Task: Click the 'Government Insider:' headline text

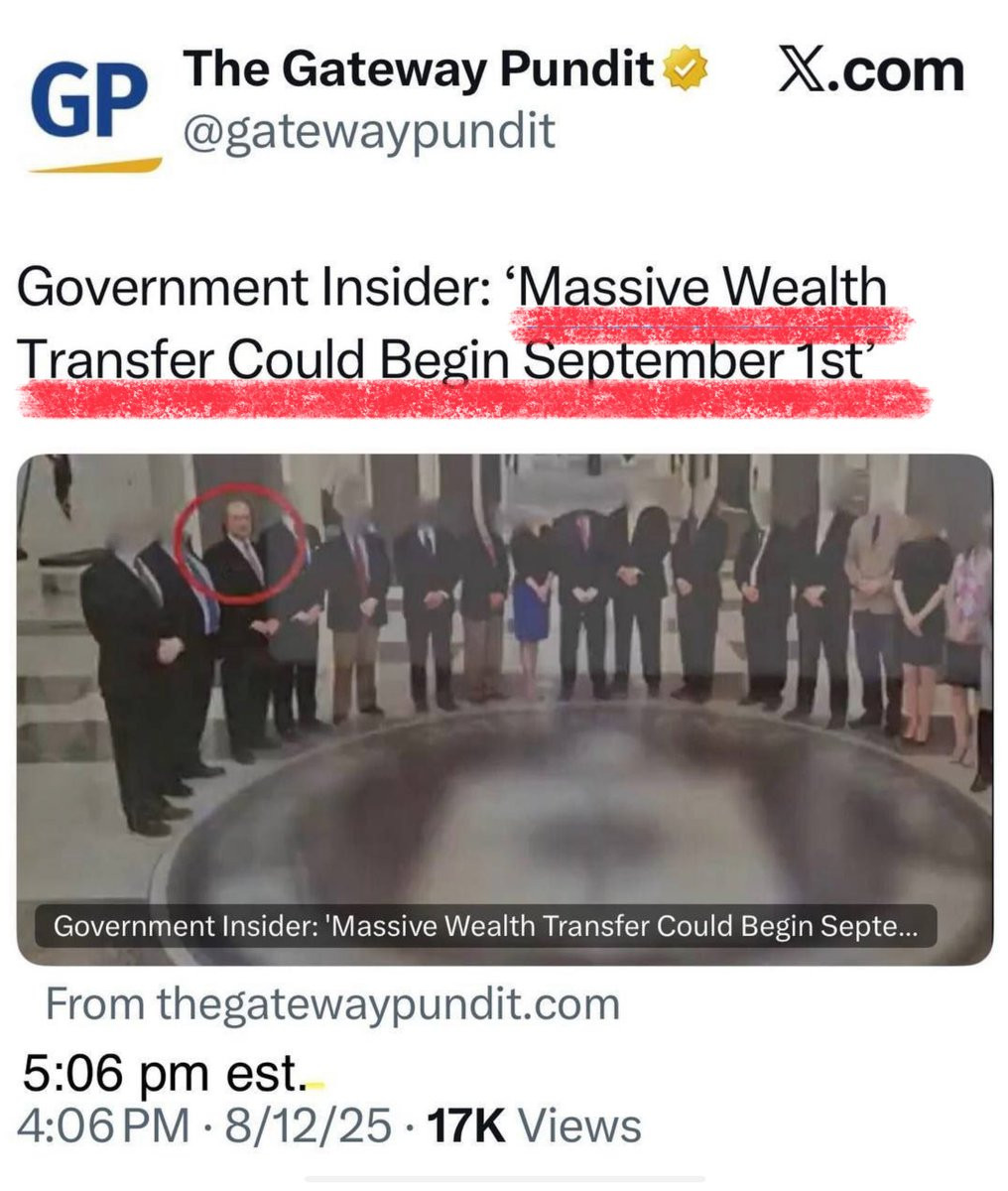Action: [x=256, y=288]
